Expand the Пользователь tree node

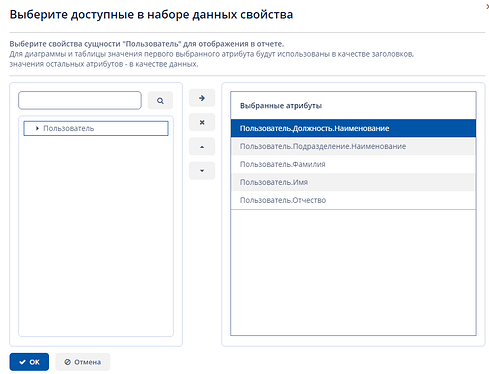coord(37,128)
